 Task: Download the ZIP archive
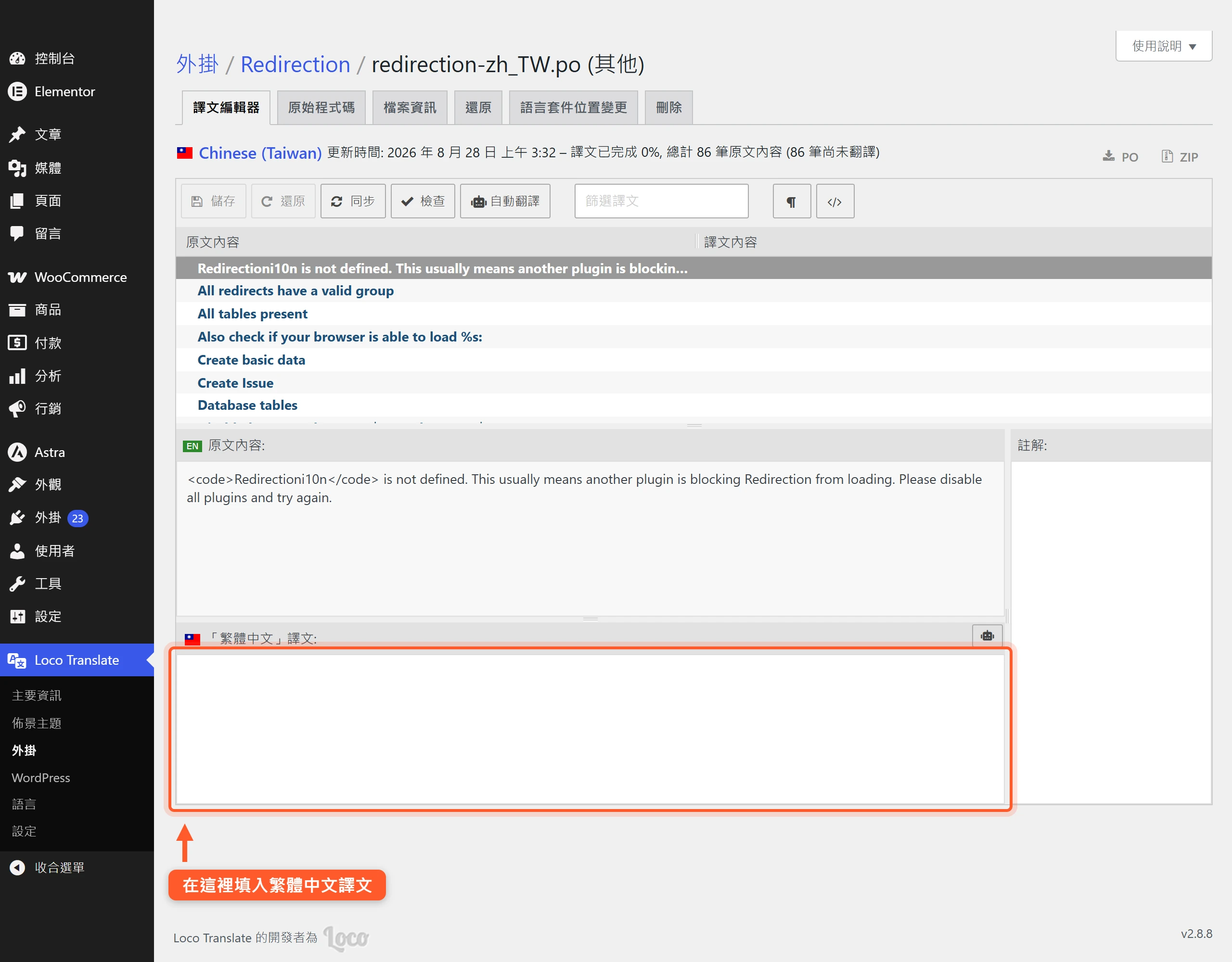pos(1180,157)
